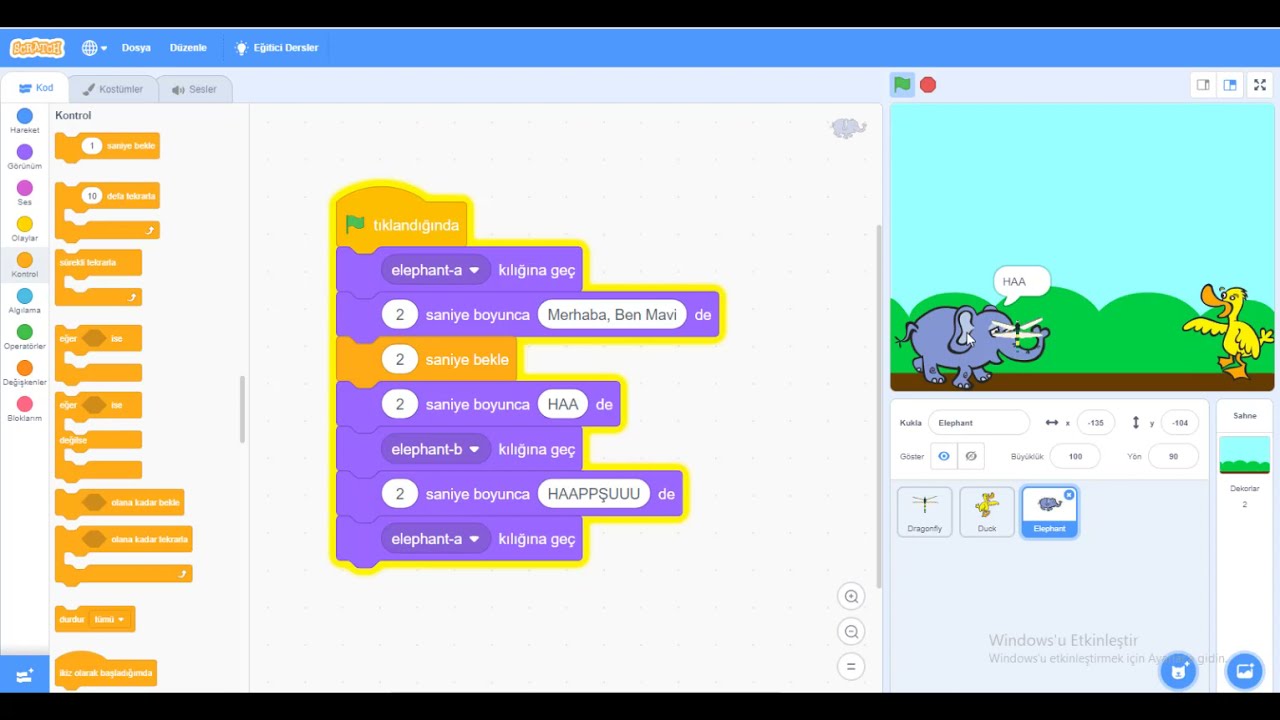Zoom in on the code workspace
Screen dimensions: 1280x720
(x=852, y=597)
